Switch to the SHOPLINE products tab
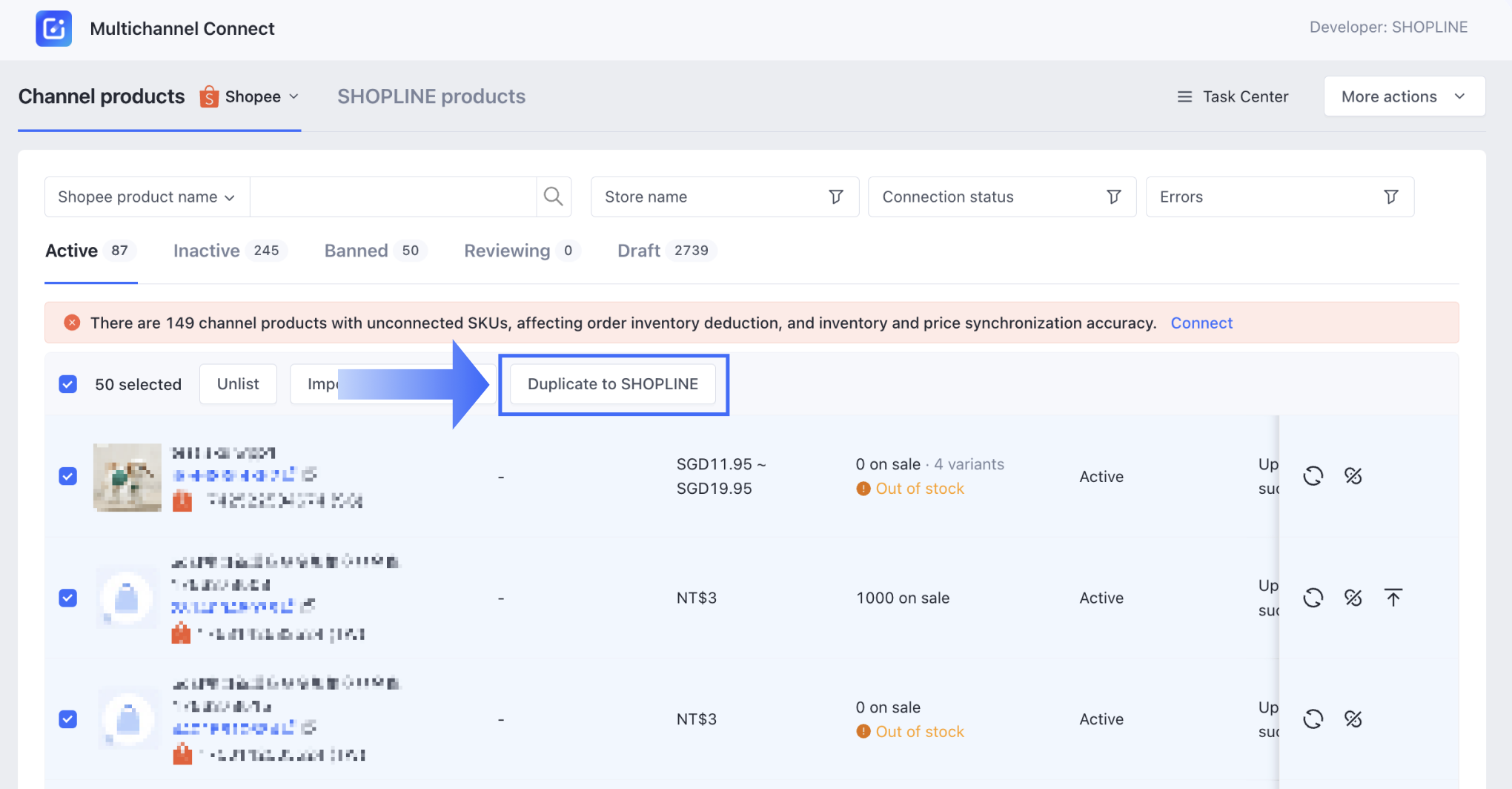Image resolution: width=1512 pixels, height=789 pixels. tap(431, 96)
